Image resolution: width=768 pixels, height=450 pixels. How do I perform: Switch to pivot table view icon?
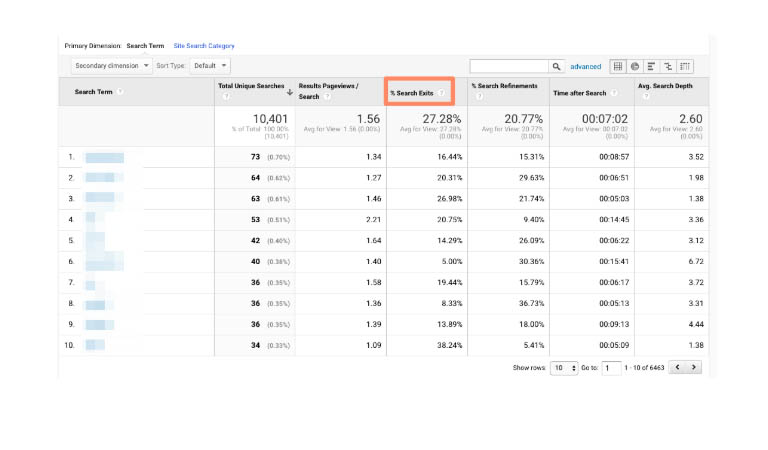pos(685,66)
